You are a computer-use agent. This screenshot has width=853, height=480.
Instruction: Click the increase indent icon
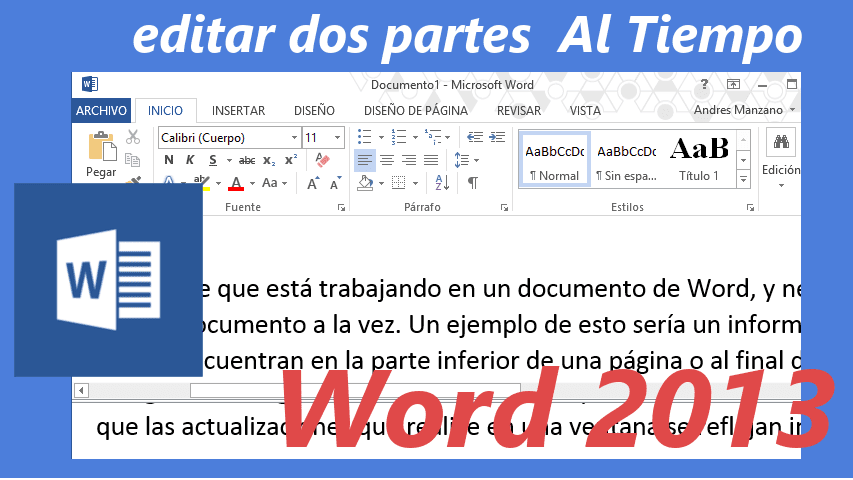click(x=497, y=137)
